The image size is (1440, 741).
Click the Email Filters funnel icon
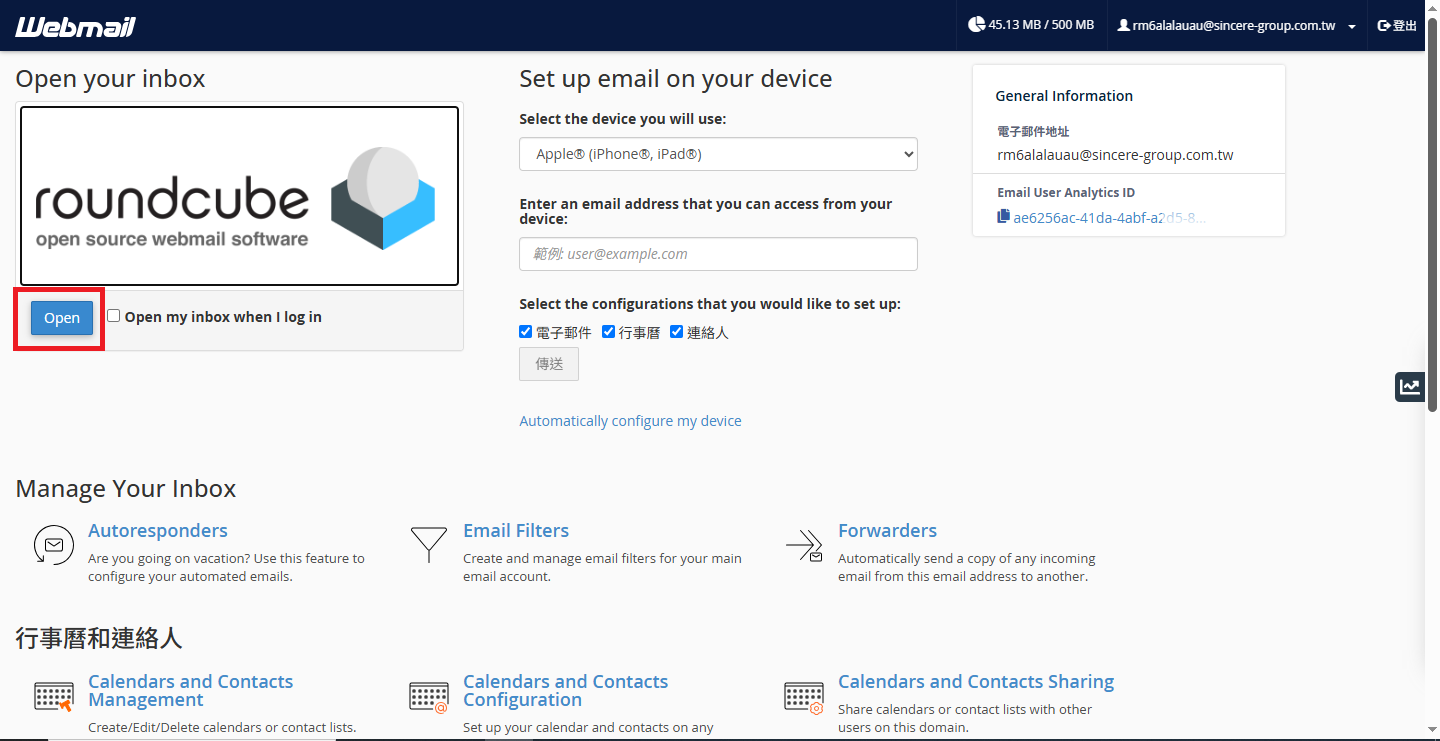pos(429,545)
